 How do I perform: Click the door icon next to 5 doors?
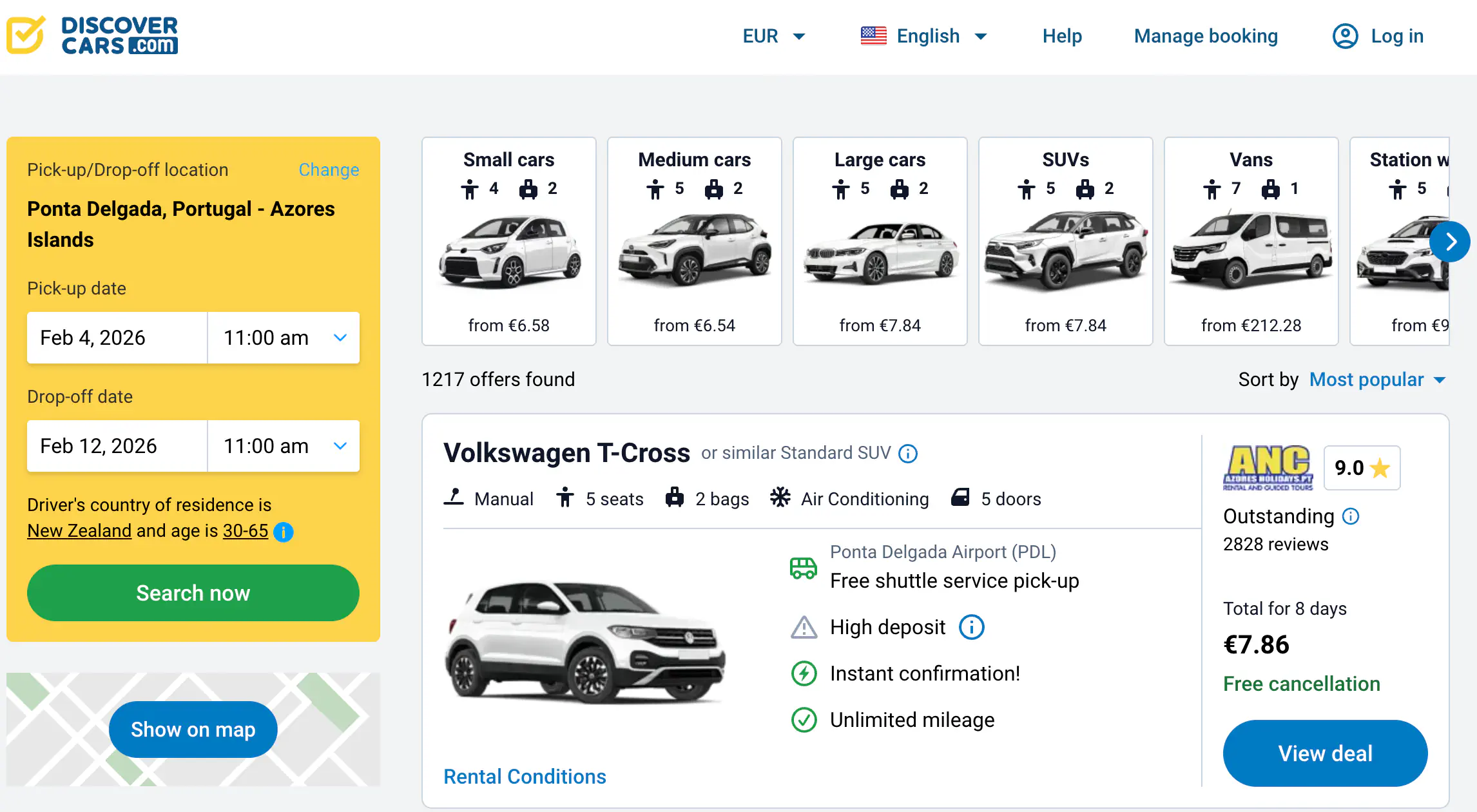tap(960, 498)
